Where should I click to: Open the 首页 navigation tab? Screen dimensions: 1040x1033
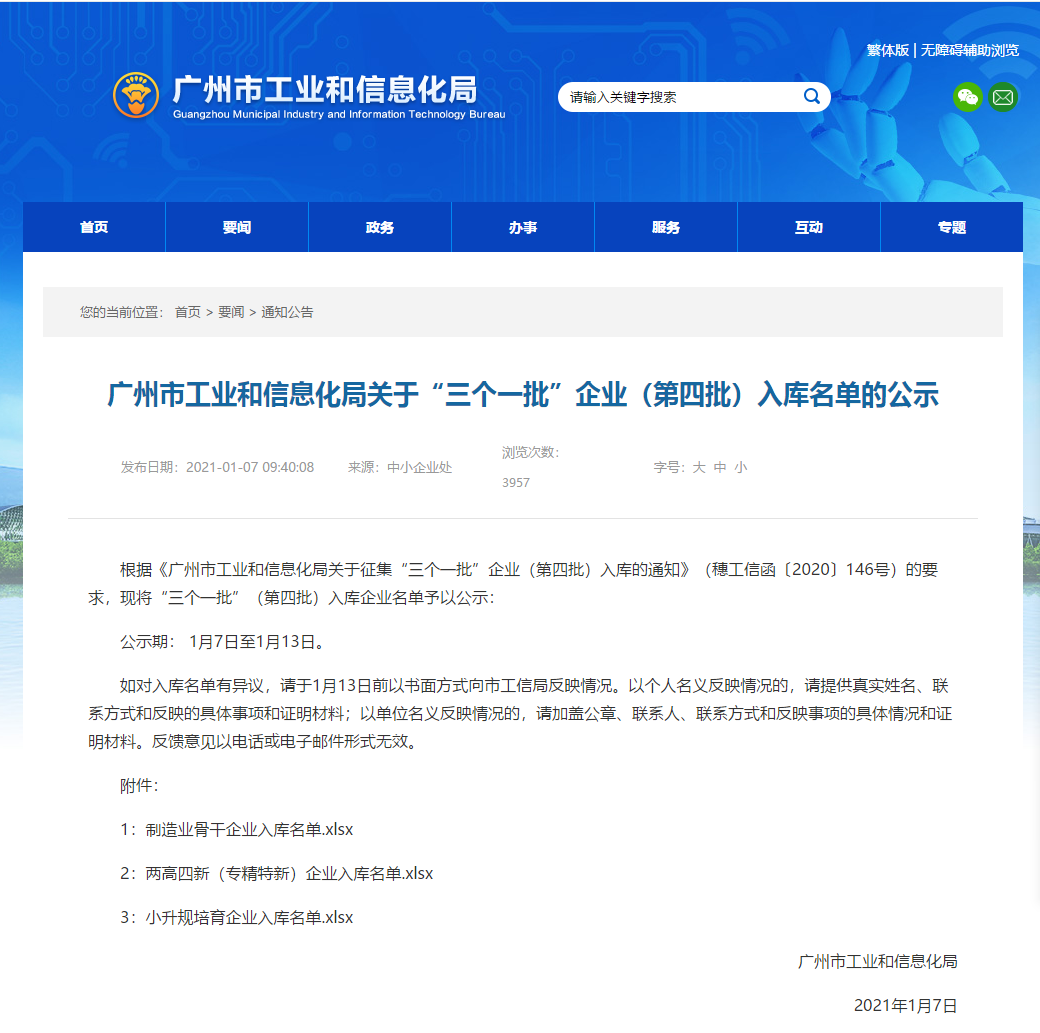[x=94, y=228]
